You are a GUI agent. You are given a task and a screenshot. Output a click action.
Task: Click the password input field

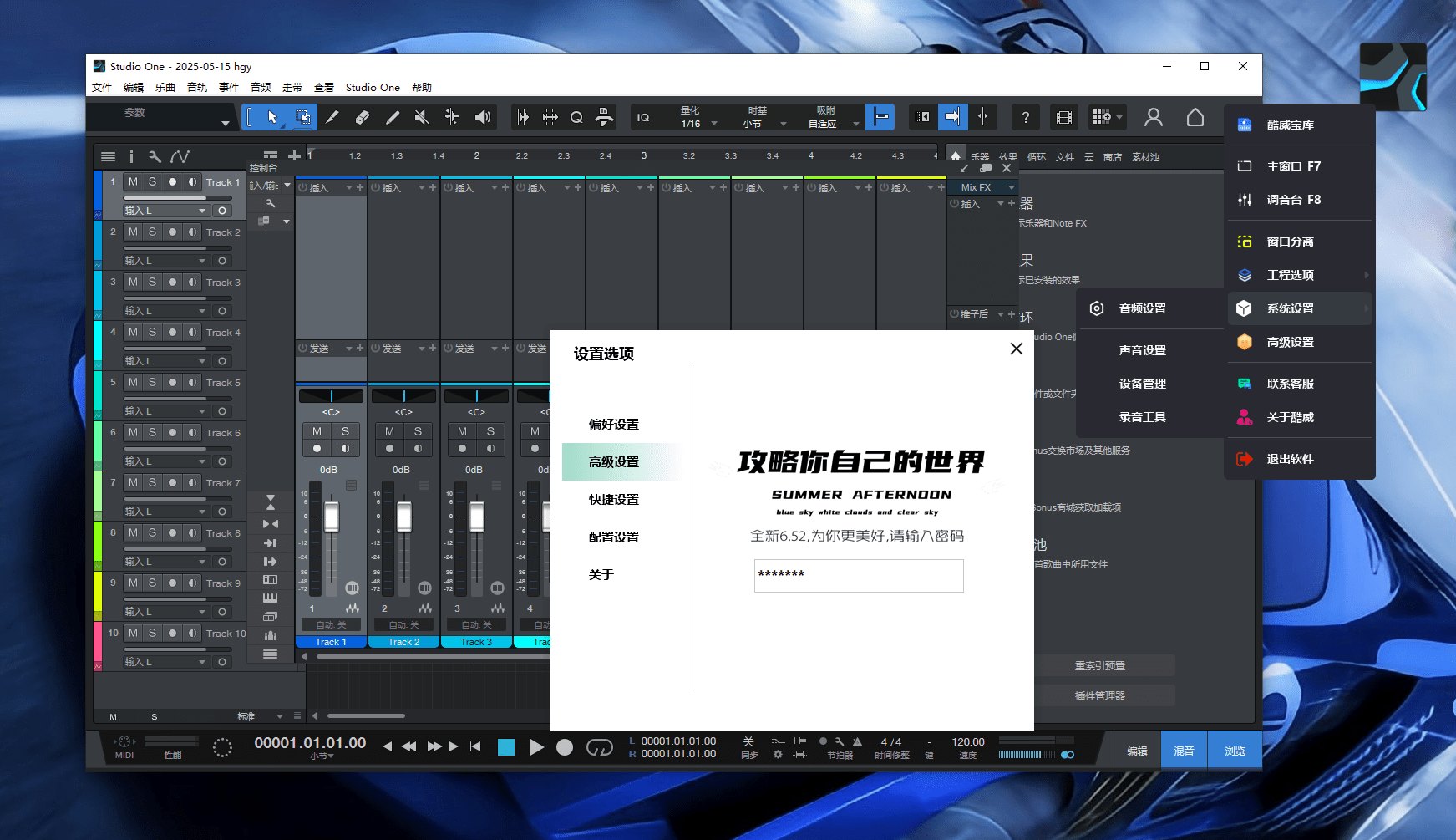tap(859, 575)
